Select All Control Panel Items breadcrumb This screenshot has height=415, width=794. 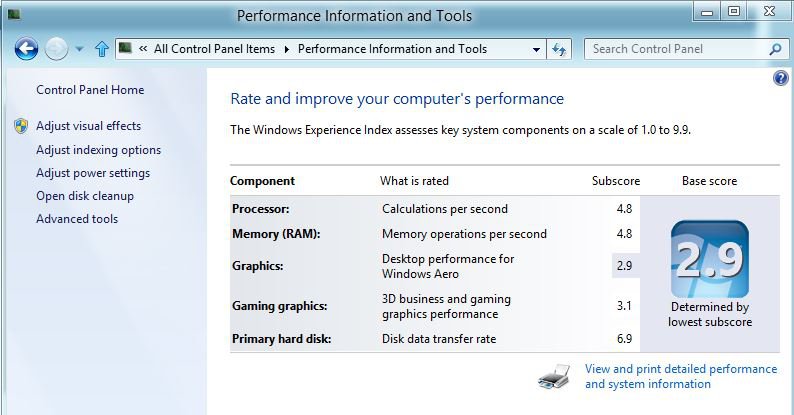[x=214, y=49]
